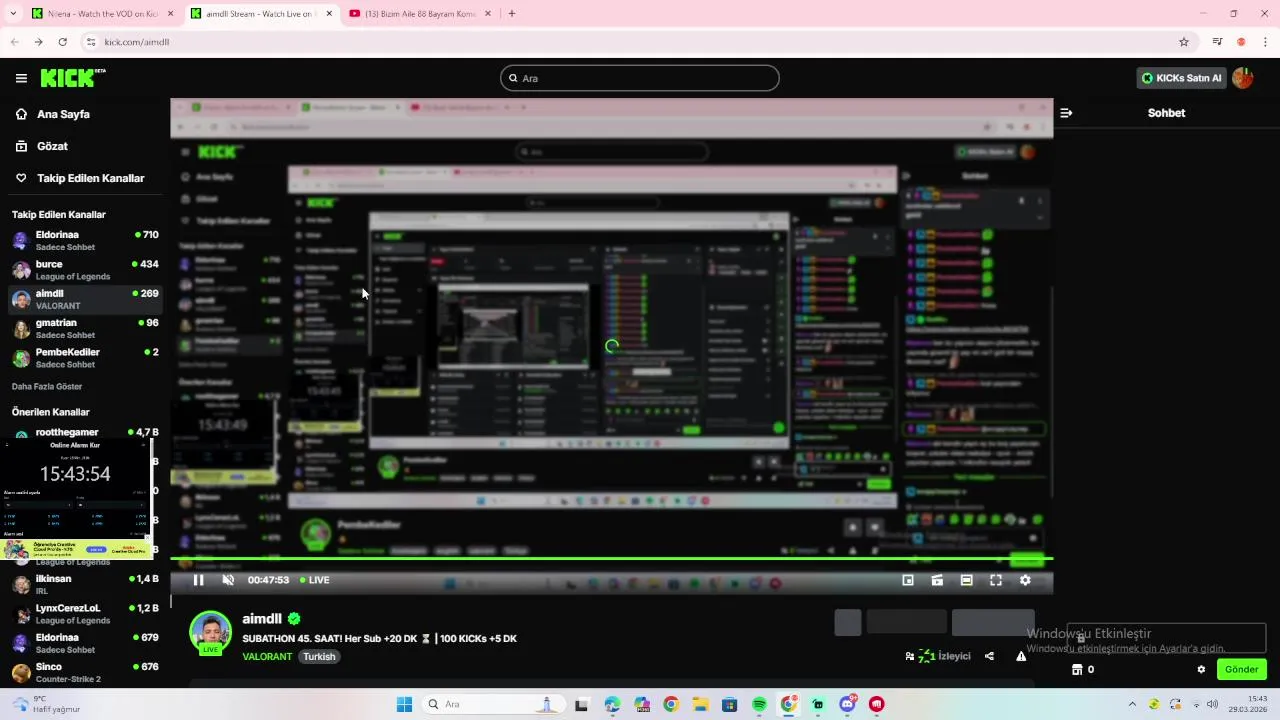
Task: Reload the current page
Action: coord(62,42)
